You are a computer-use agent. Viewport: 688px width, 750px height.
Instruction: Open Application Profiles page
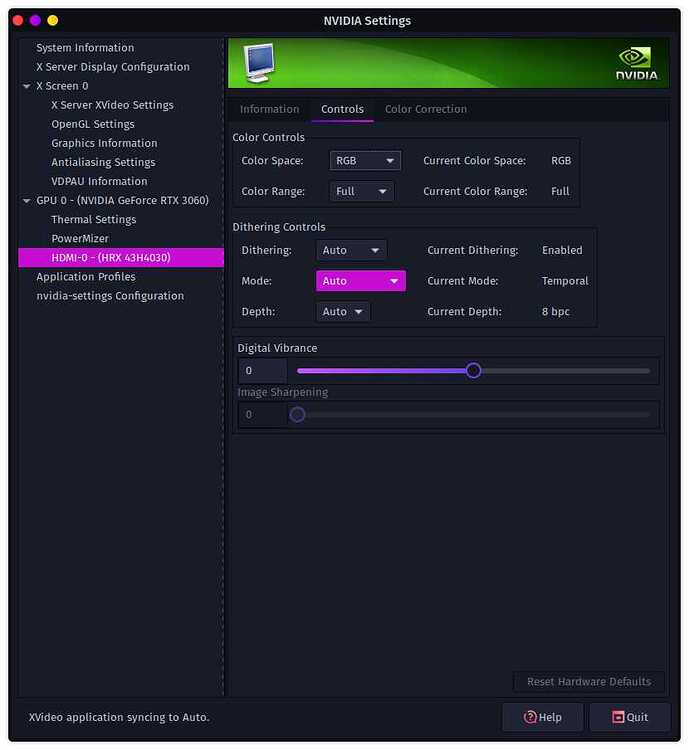point(86,277)
